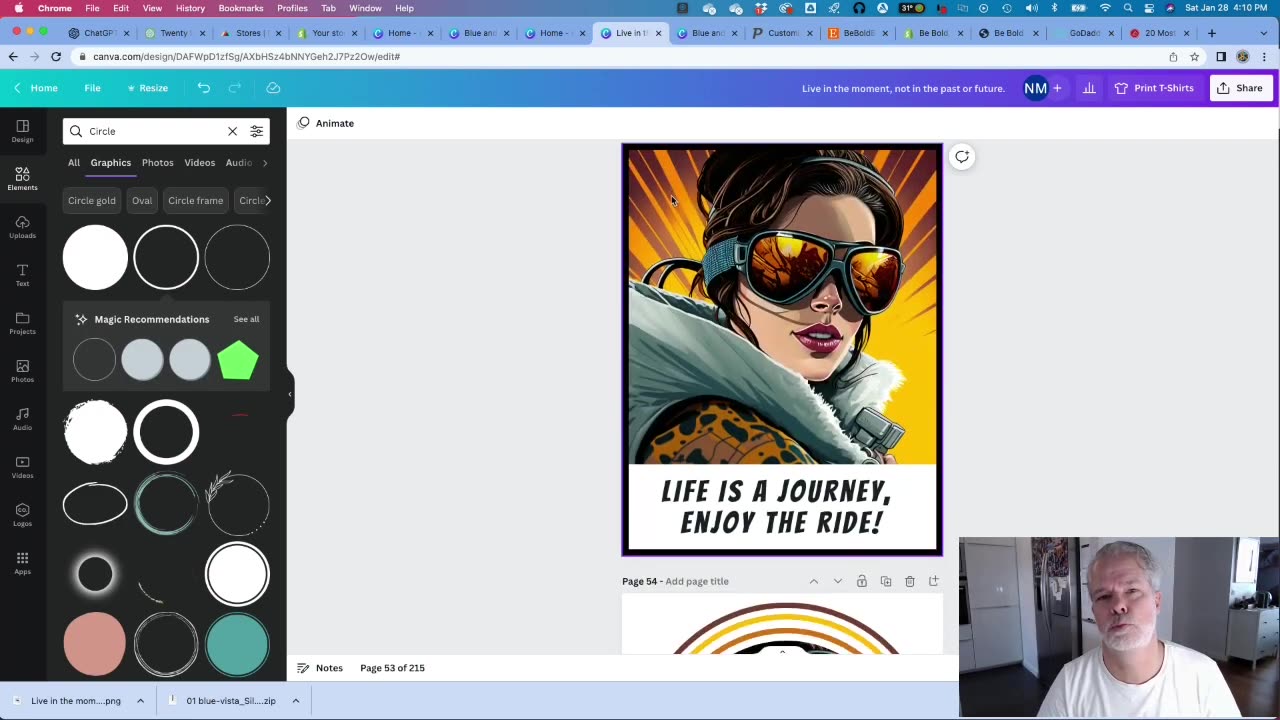Apply the Circle gold suggestion chip
Image resolution: width=1280 pixels, height=720 pixels.
[x=92, y=200]
